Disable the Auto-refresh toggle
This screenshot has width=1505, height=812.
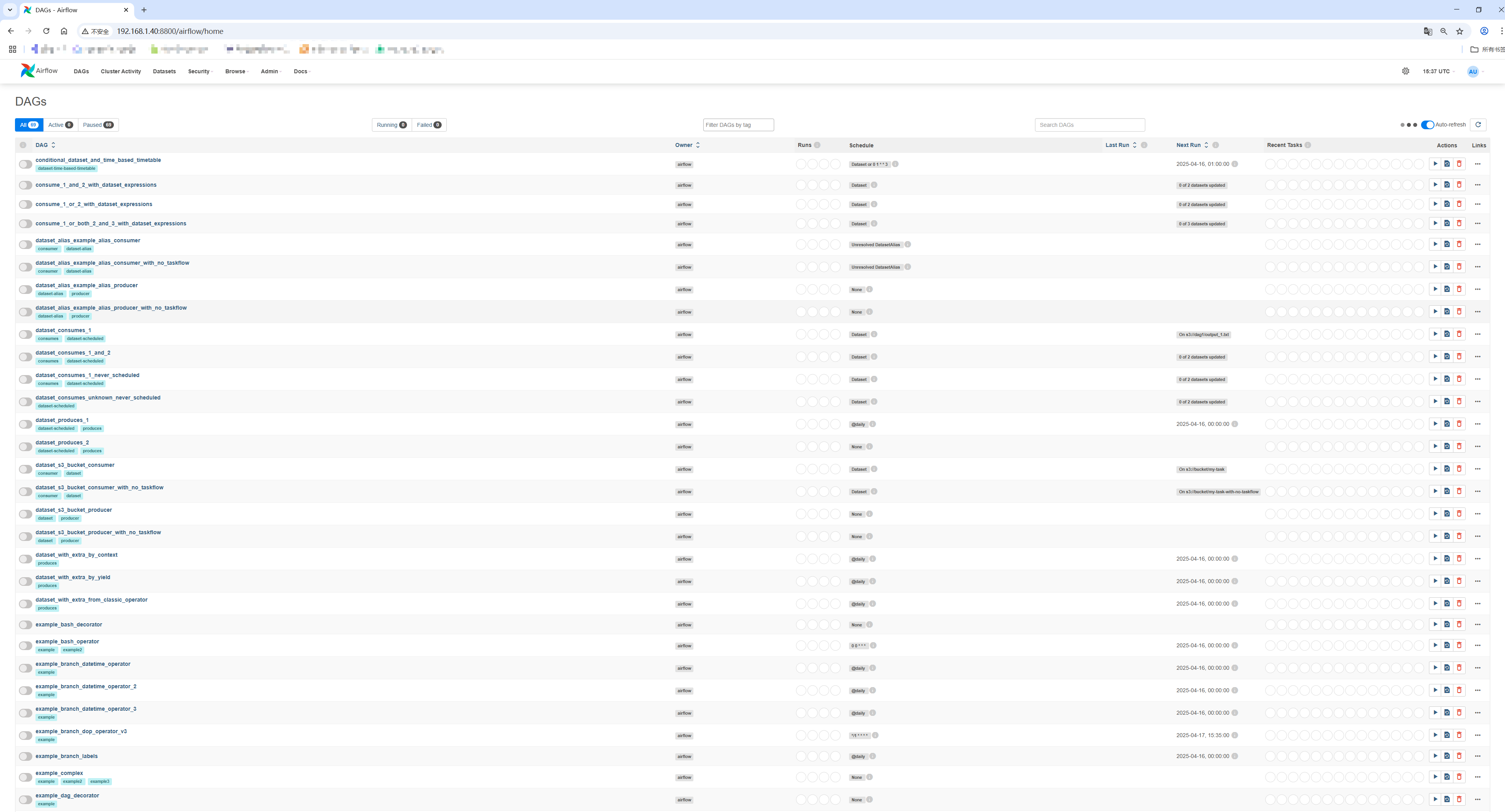point(1427,124)
